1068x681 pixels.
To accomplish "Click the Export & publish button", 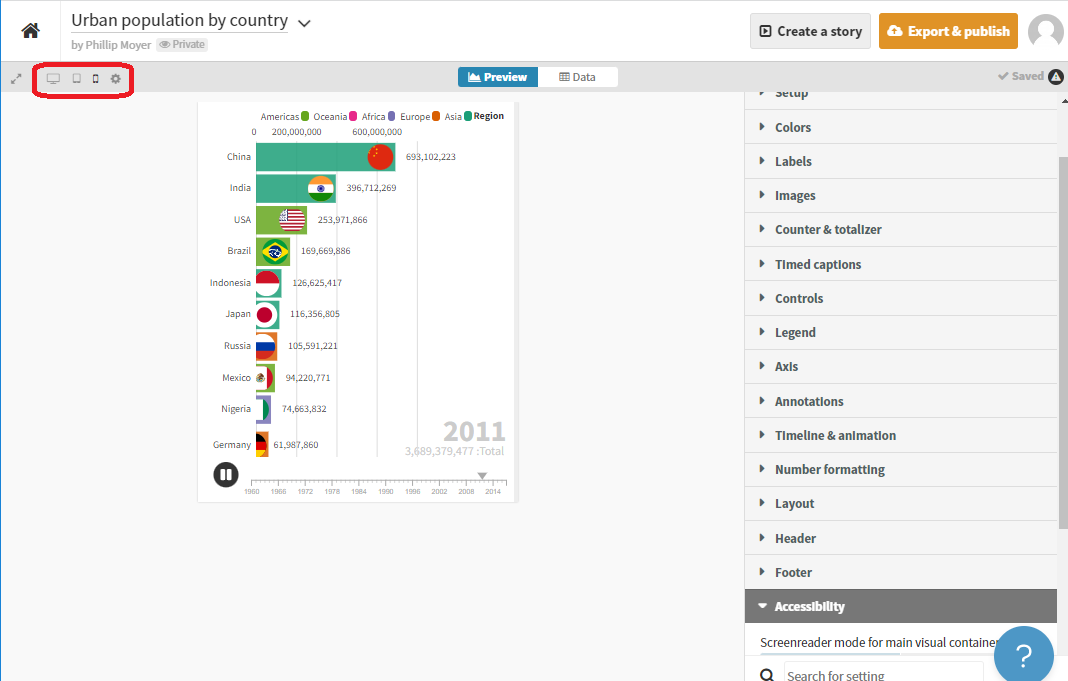I will click(x=948, y=31).
